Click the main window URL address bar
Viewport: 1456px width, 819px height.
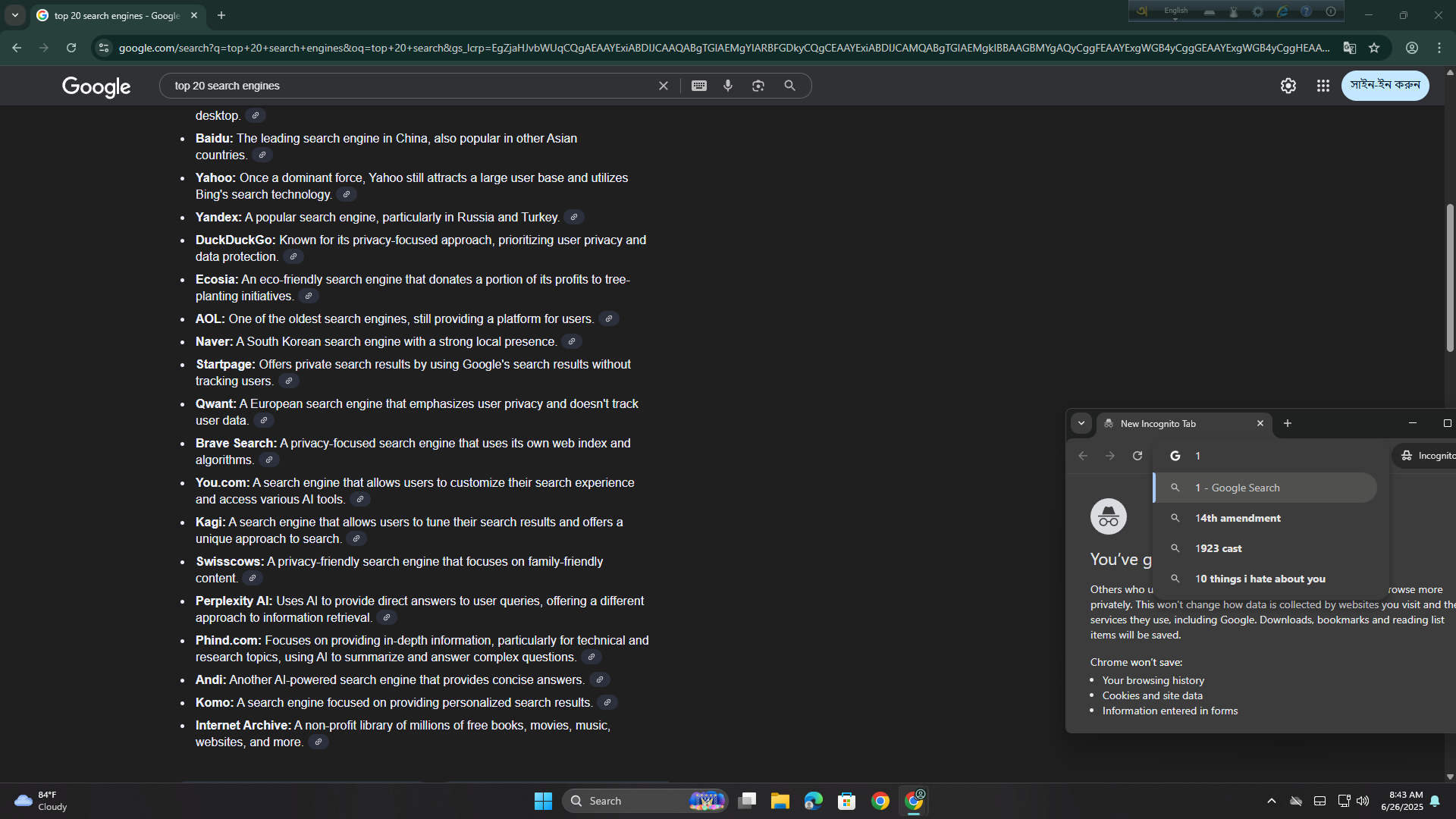[724, 48]
